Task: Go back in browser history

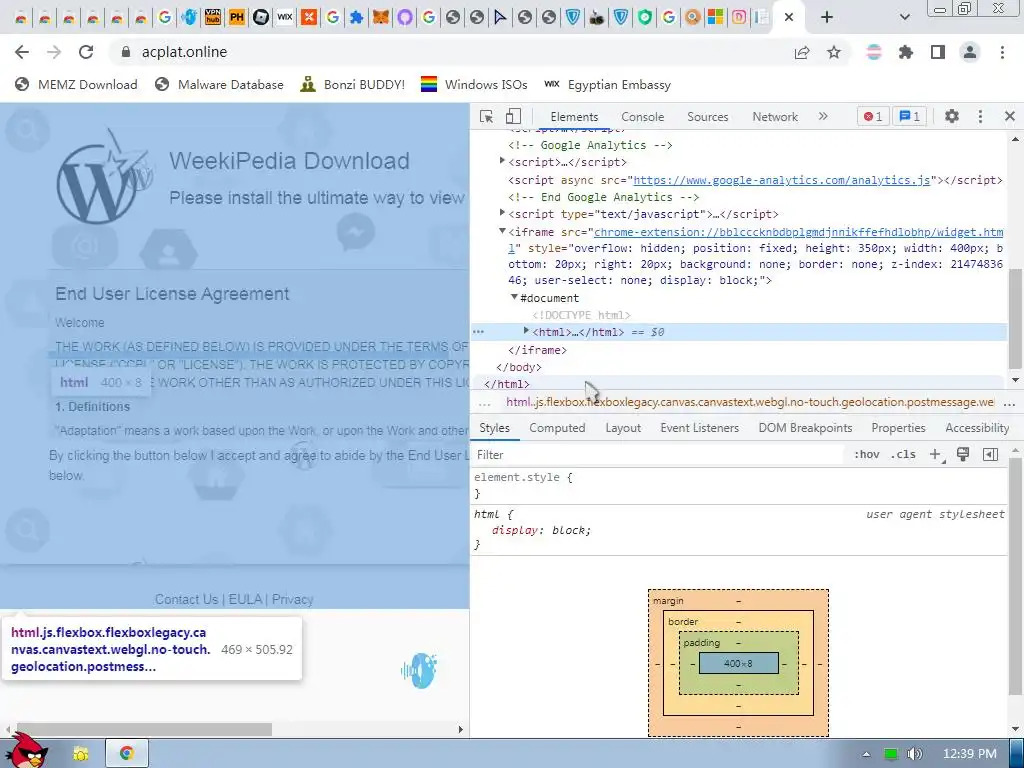Action: point(22,52)
